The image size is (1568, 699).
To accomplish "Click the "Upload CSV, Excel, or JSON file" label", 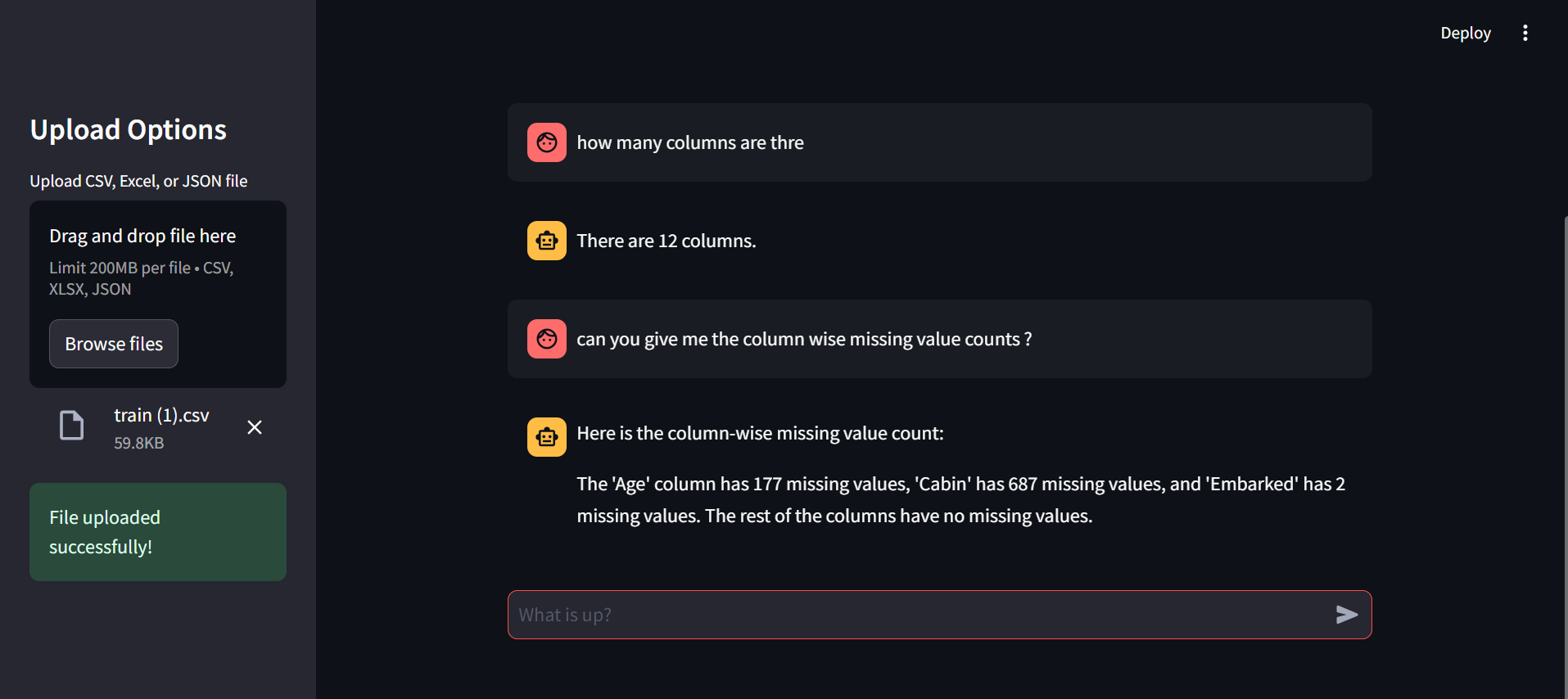I will point(138,181).
